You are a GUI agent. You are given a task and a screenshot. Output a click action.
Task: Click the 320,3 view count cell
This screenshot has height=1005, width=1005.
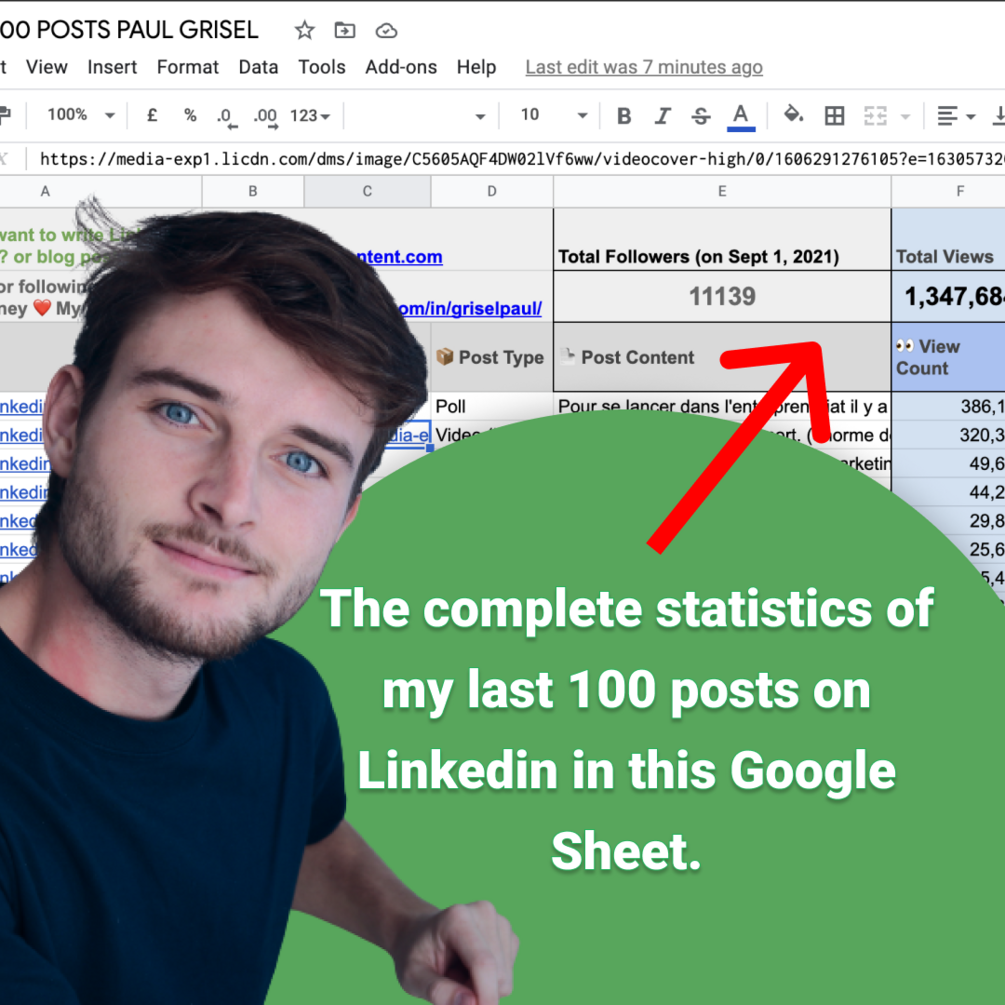[x=949, y=435]
